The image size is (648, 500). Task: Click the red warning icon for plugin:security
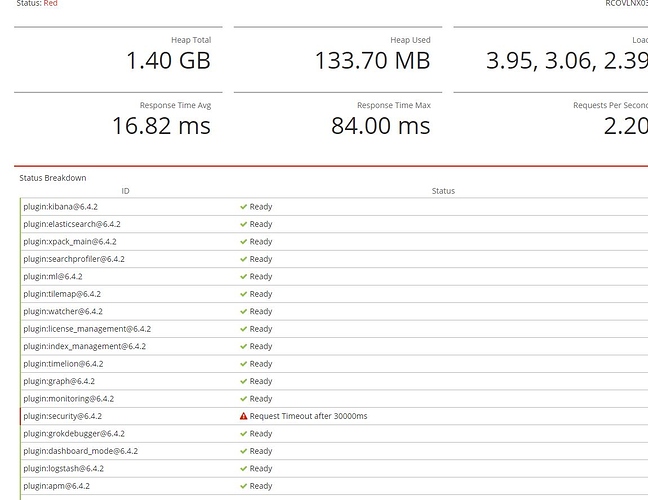pyautogui.click(x=243, y=416)
